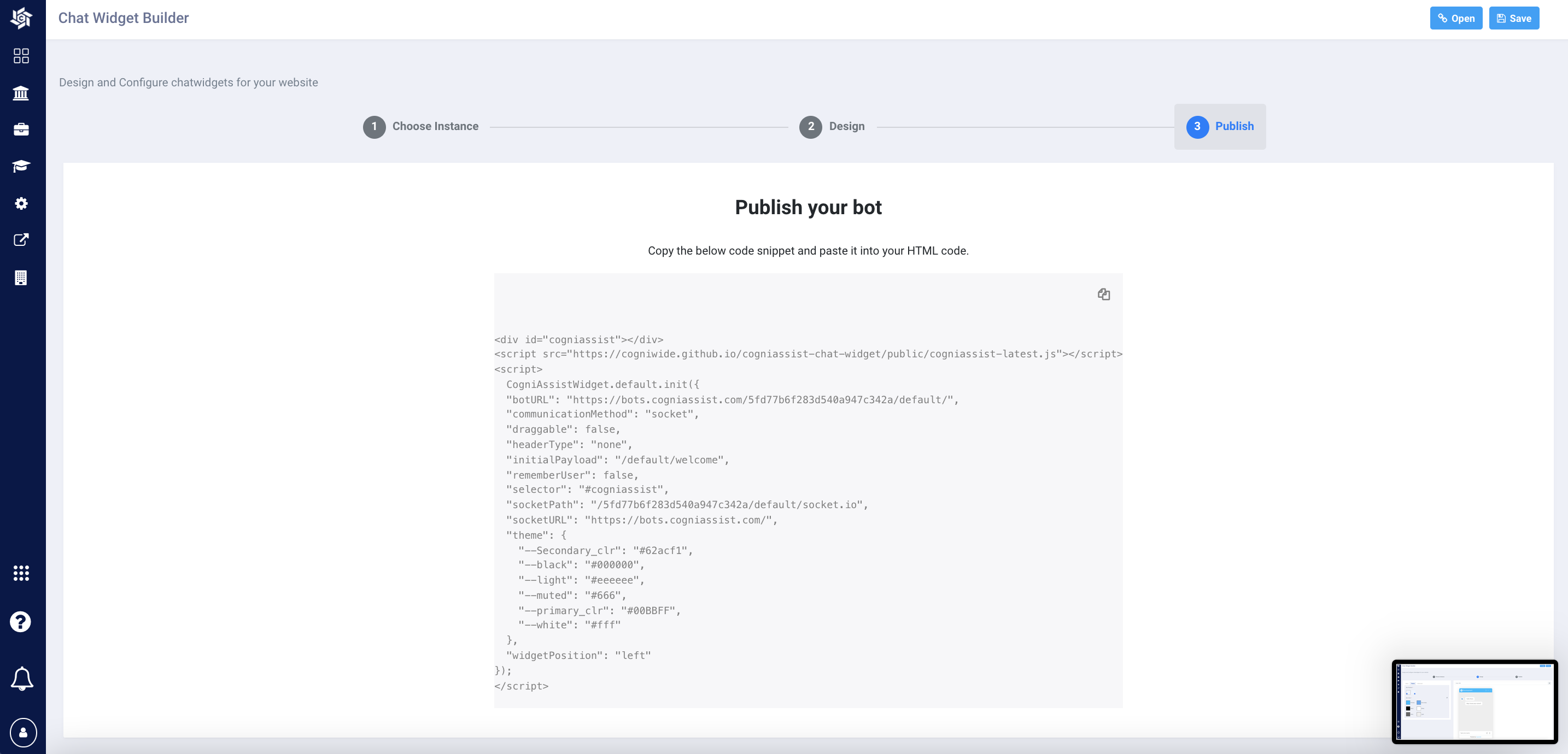
Task: Copy the code snippet using copy icon
Action: (1104, 294)
